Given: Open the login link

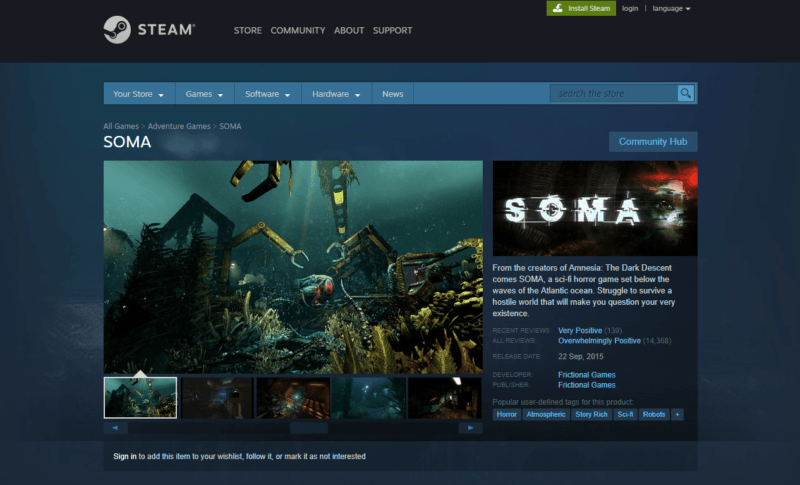Looking at the screenshot, I should click(630, 8).
